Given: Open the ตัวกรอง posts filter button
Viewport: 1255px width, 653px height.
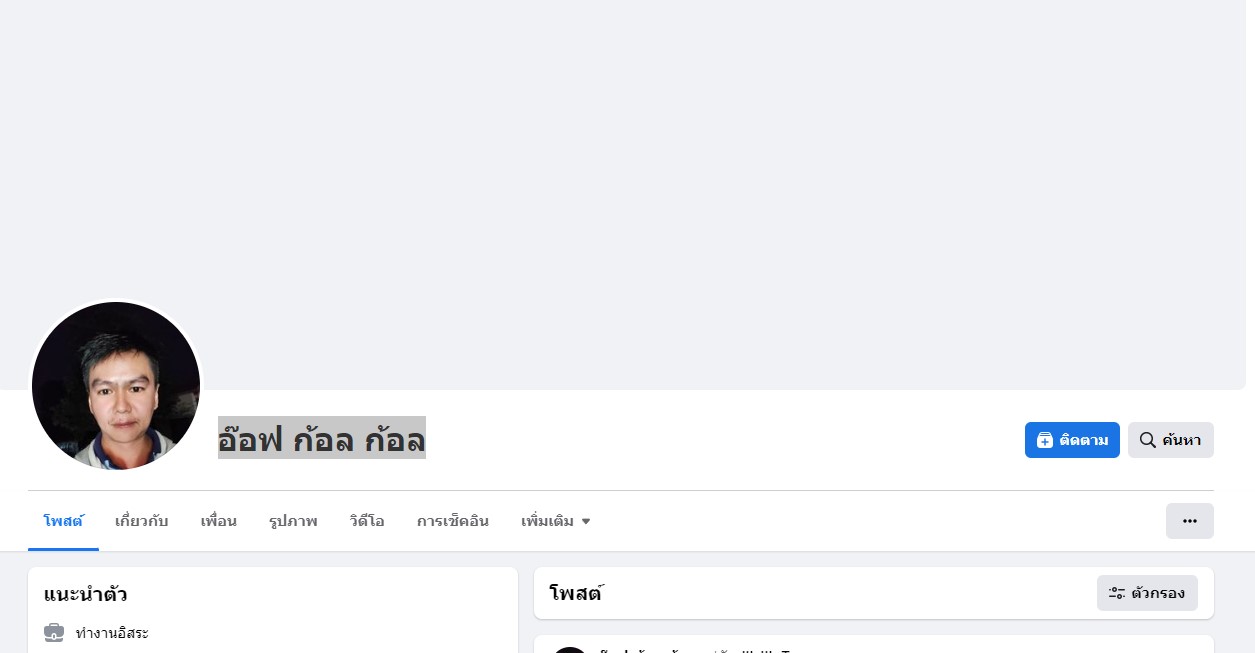Looking at the screenshot, I should 1147,593.
